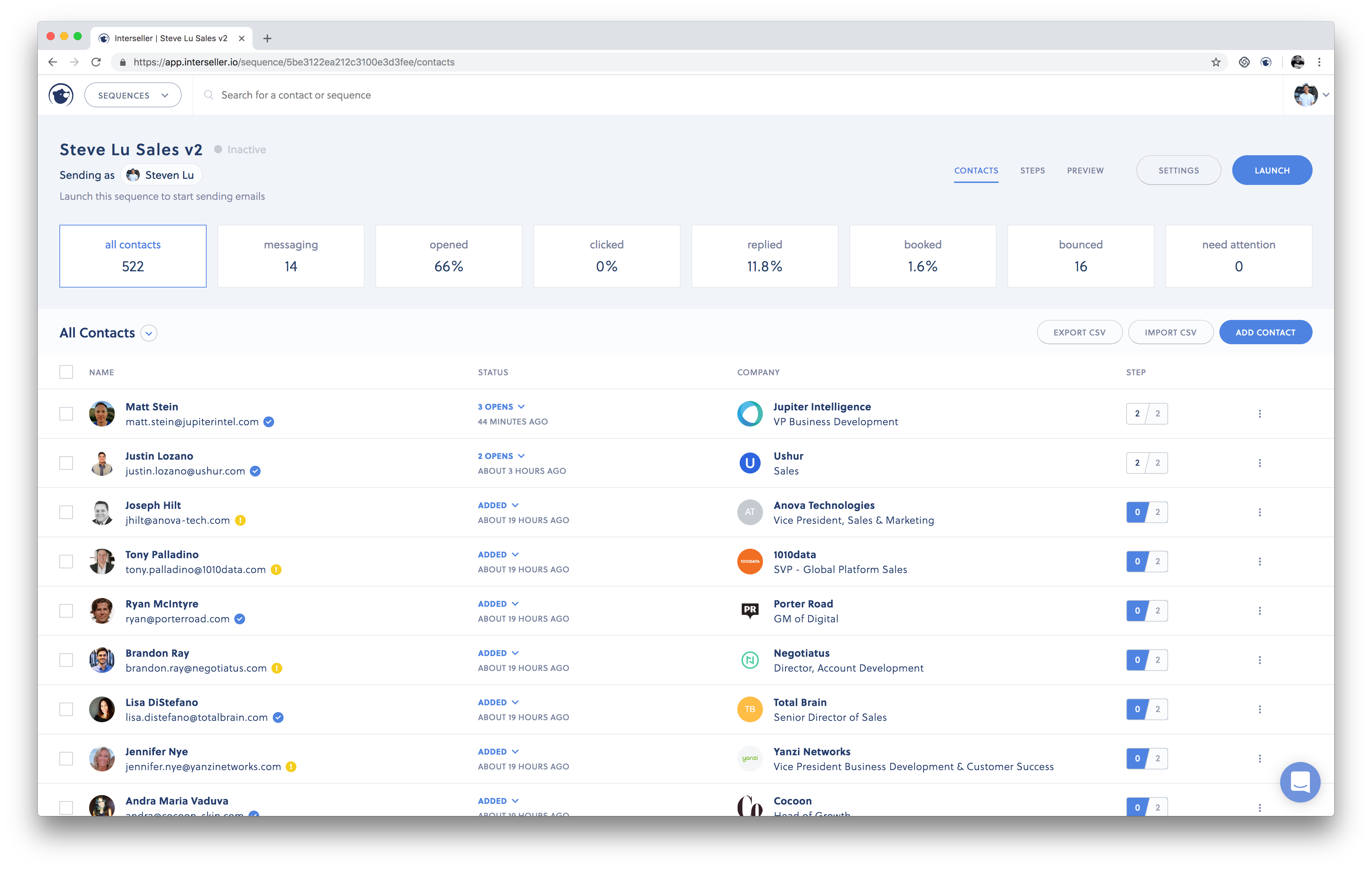The height and width of the screenshot is (870, 1372).
Task: Open the sequence Settings
Action: point(1178,170)
